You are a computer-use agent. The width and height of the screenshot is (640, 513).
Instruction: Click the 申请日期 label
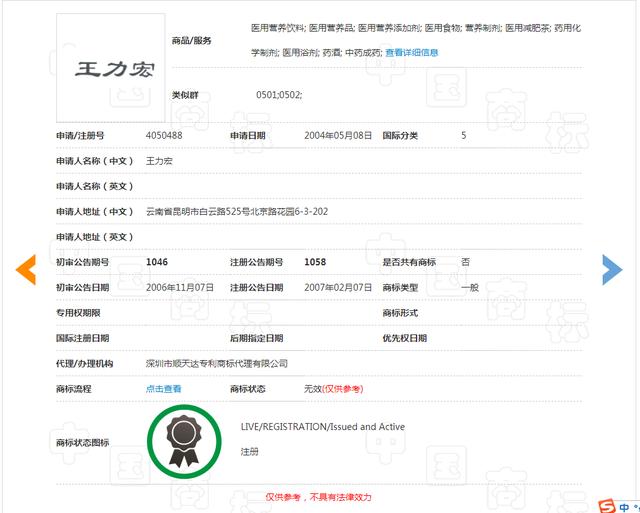(x=248, y=135)
